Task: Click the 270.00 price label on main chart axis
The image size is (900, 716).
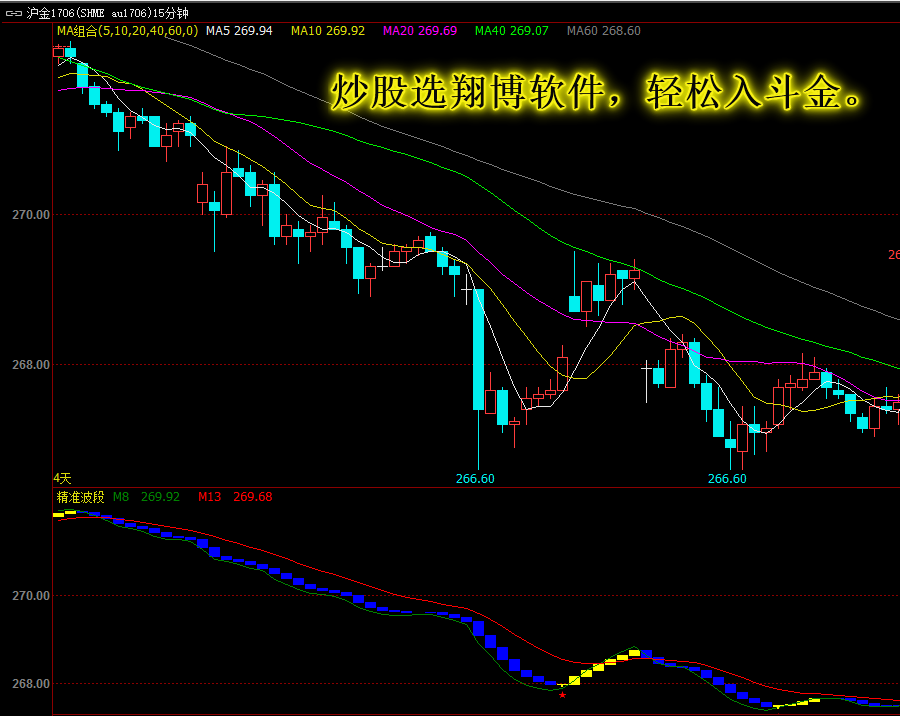Action: click(x=31, y=215)
